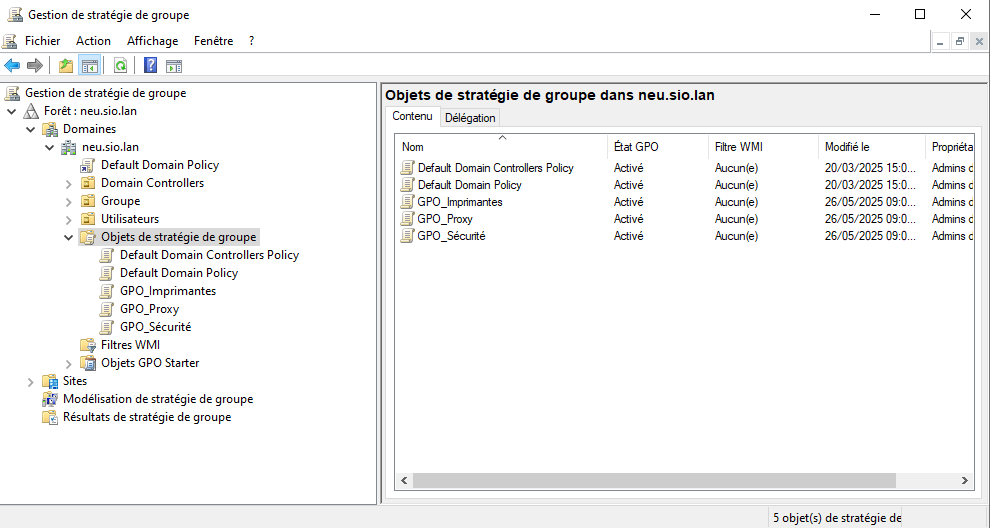Sort list by the État GPO column header
The width and height of the screenshot is (992, 528).
[636, 147]
